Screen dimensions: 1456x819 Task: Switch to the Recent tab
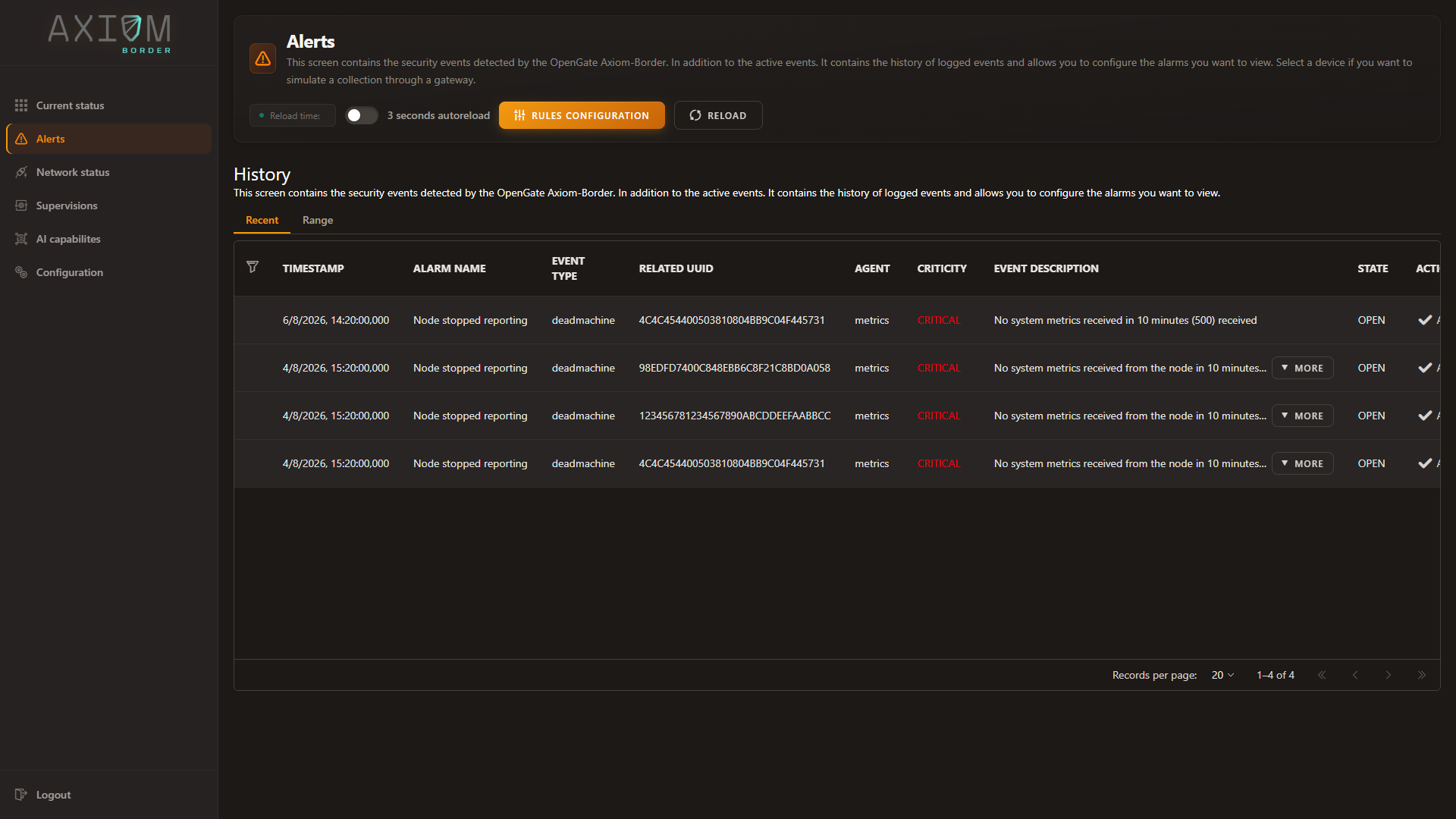[262, 220]
